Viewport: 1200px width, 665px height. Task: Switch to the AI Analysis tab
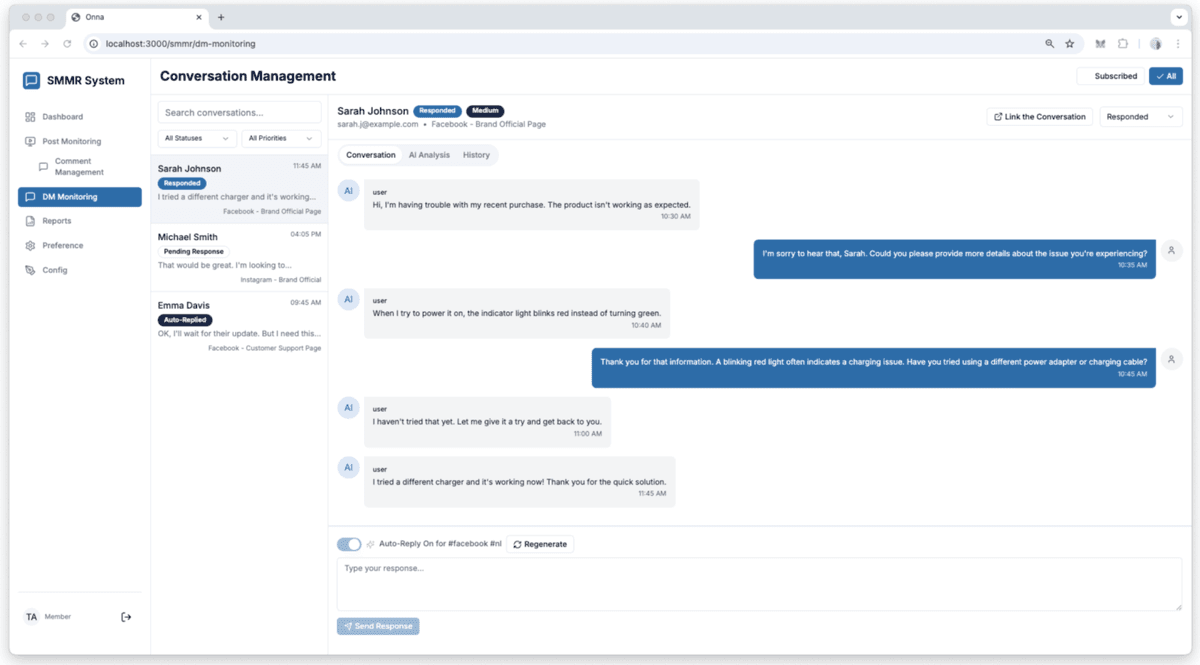click(429, 155)
